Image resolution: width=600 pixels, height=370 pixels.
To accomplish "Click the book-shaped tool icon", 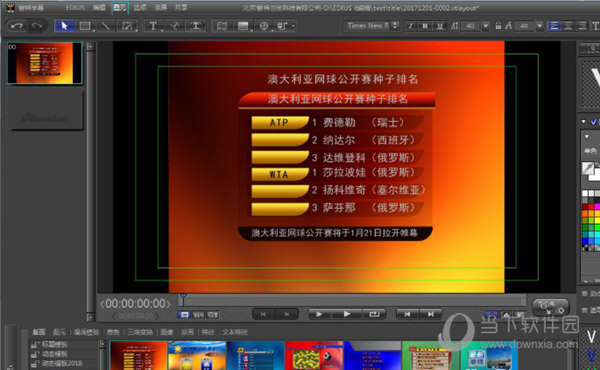I will (222, 26).
